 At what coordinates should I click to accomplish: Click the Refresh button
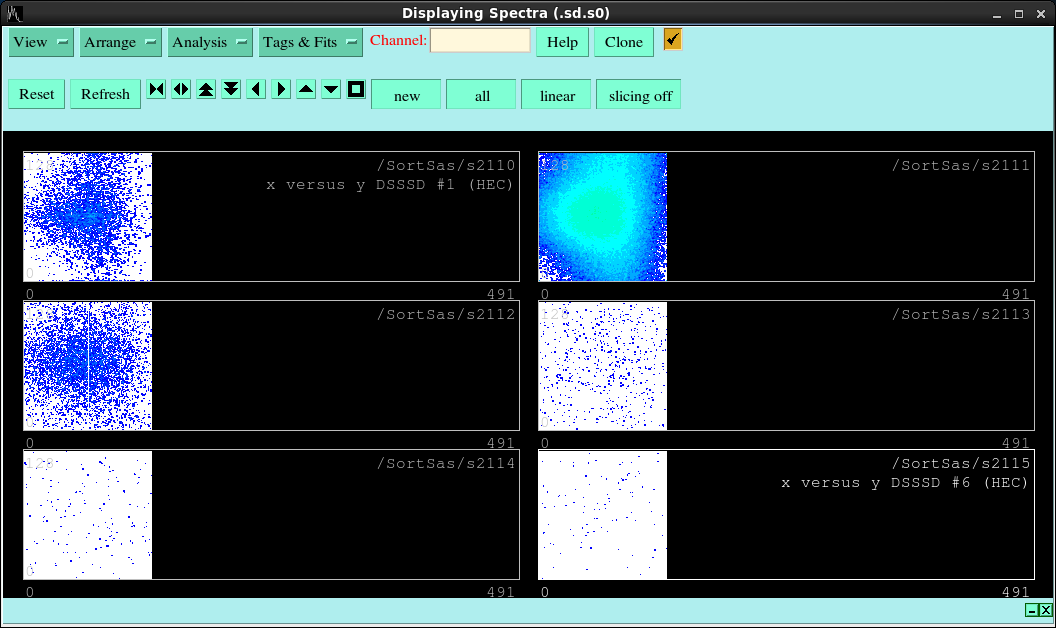105,94
